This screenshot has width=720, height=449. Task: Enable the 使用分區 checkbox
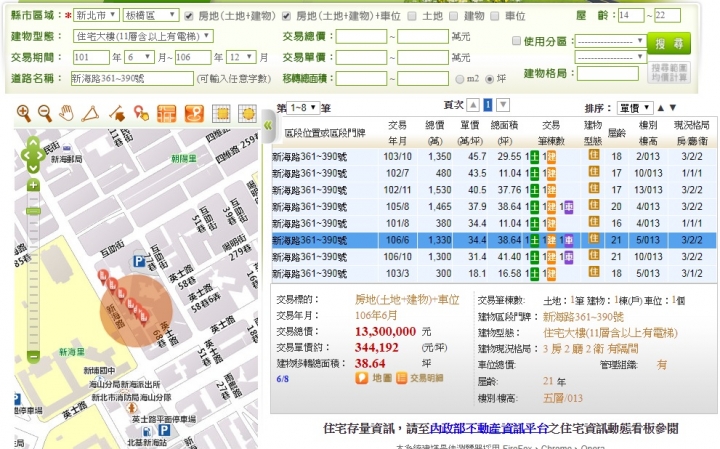click(x=516, y=41)
